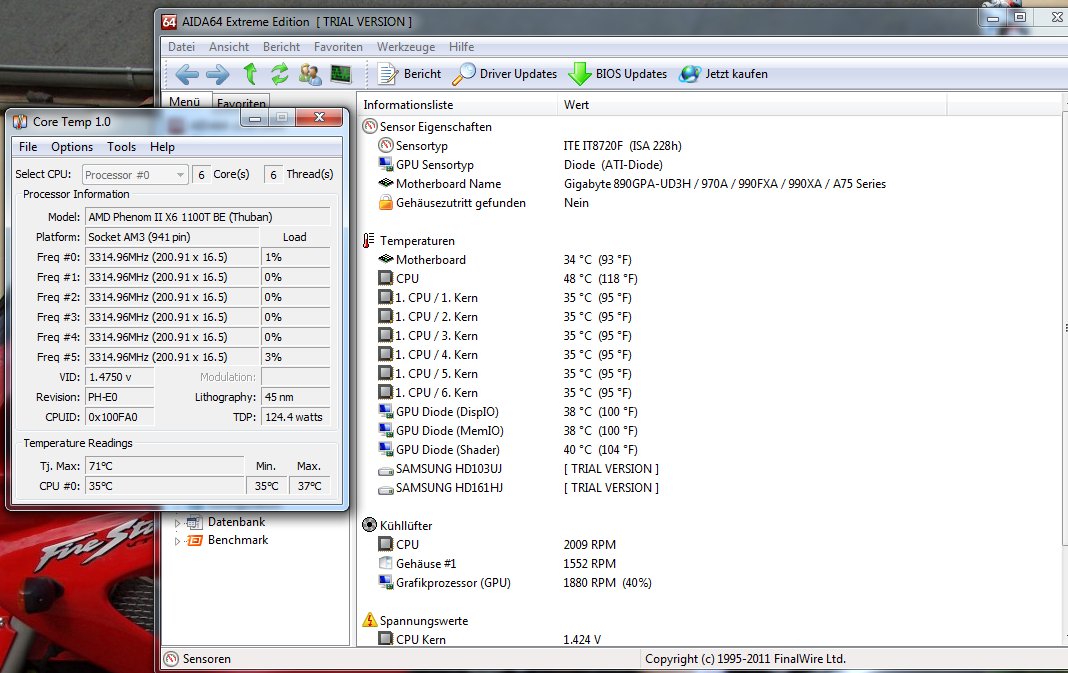Click the Wert column header
The height and width of the screenshot is (673, 1068).
tap(752, 105)
